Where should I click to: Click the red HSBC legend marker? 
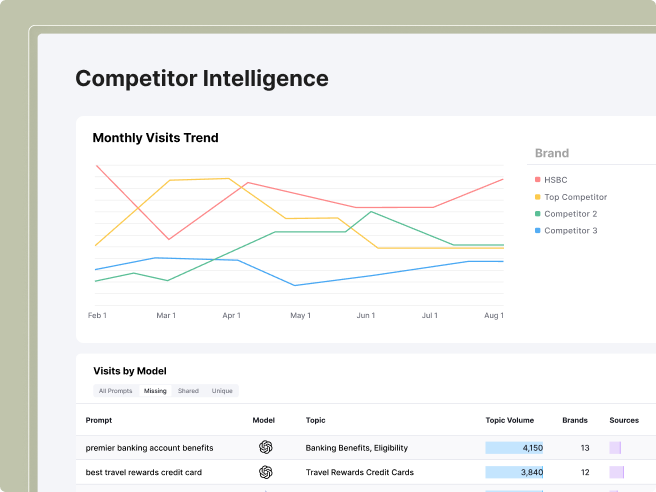[538, 180]
